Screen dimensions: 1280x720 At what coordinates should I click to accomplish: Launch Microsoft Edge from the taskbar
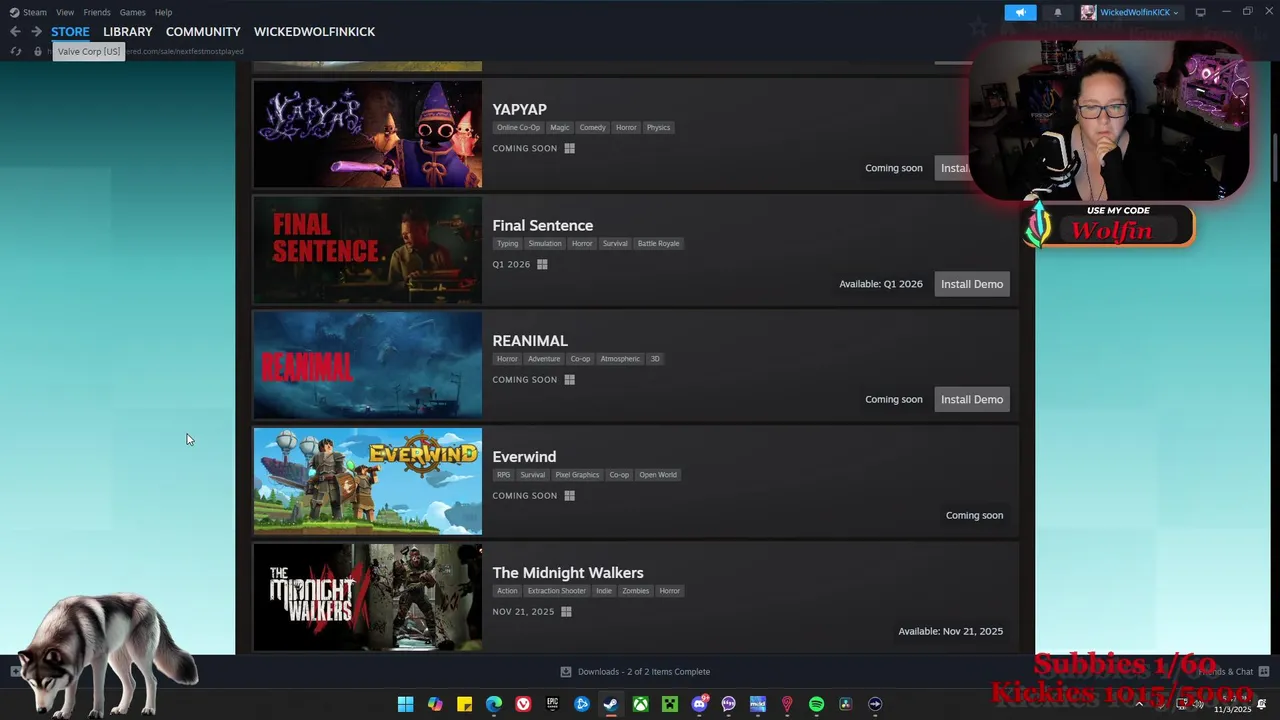pyautogui.click(x=494, y=704)
